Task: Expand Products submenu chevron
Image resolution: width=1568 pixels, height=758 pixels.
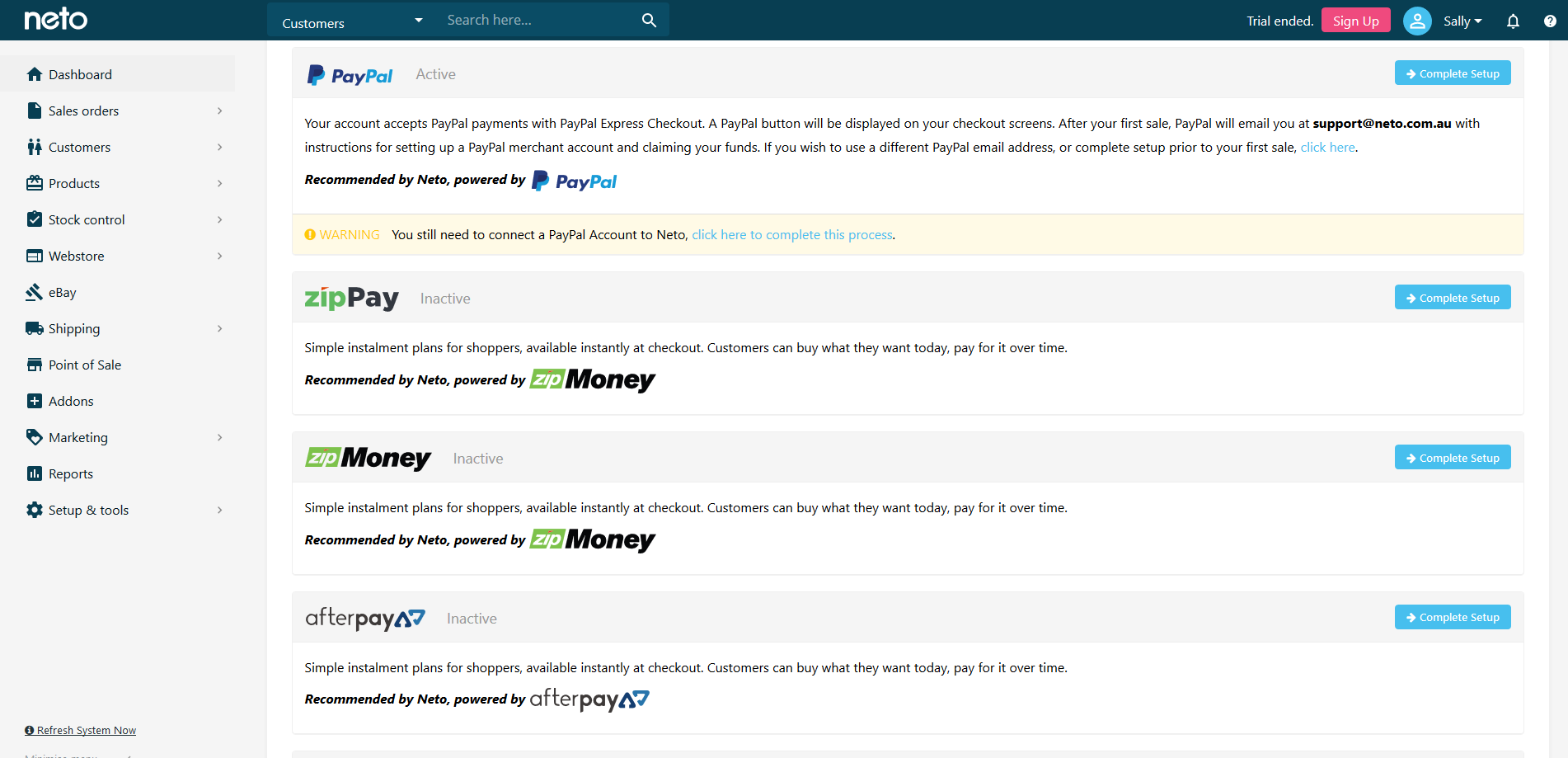Action: pyautogui.click(x=220, y=183)
